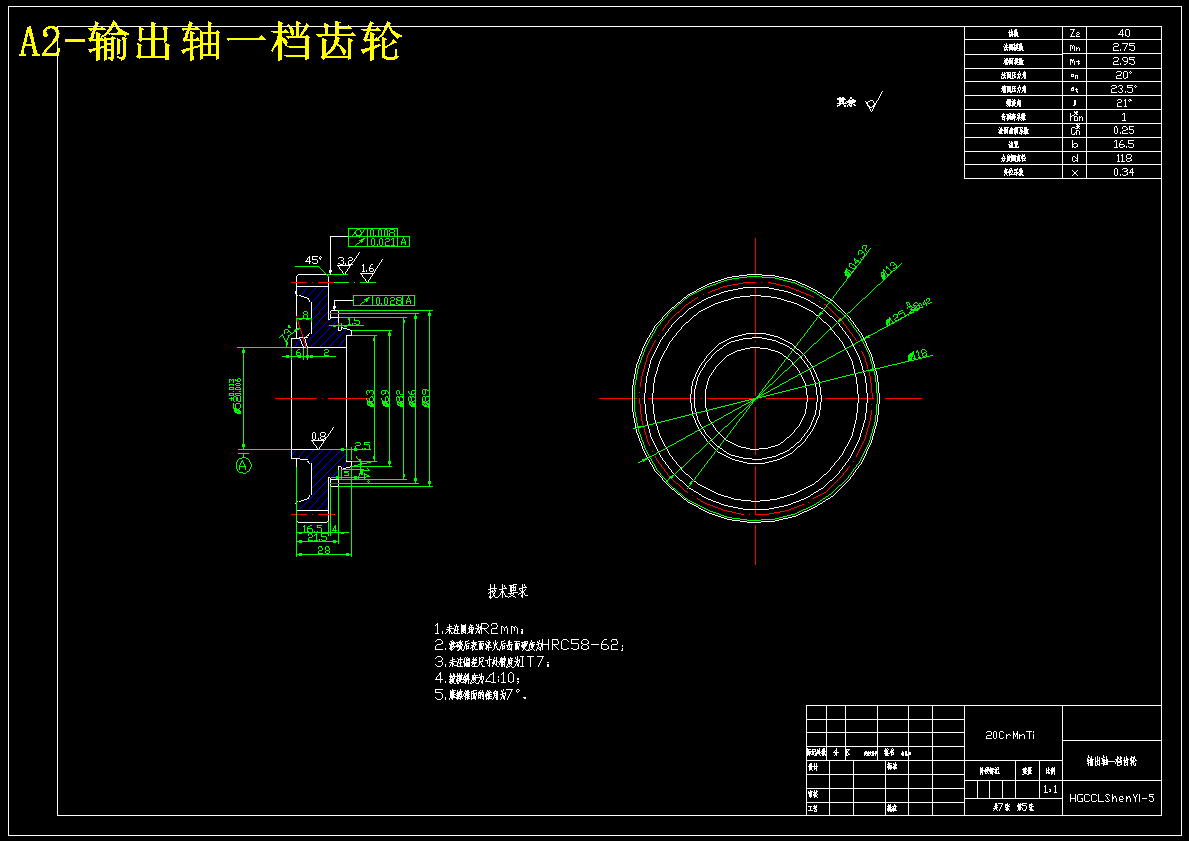The height and width of the screenshot is (841, 1189).
Task: Click the "45°" chamfer angle label
Action: coord(313,260)
